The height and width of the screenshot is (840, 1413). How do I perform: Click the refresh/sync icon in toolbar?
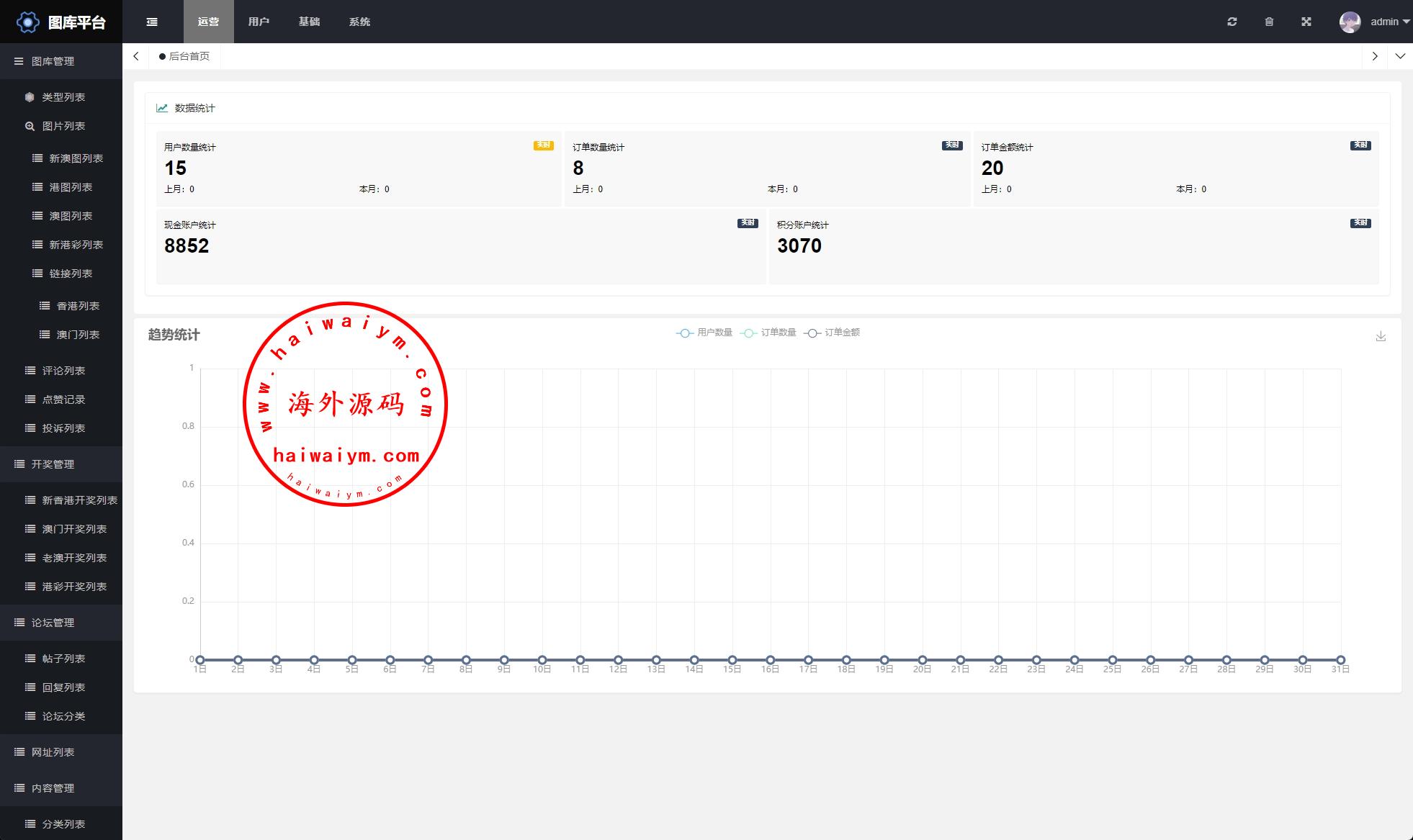point(1232,22)
